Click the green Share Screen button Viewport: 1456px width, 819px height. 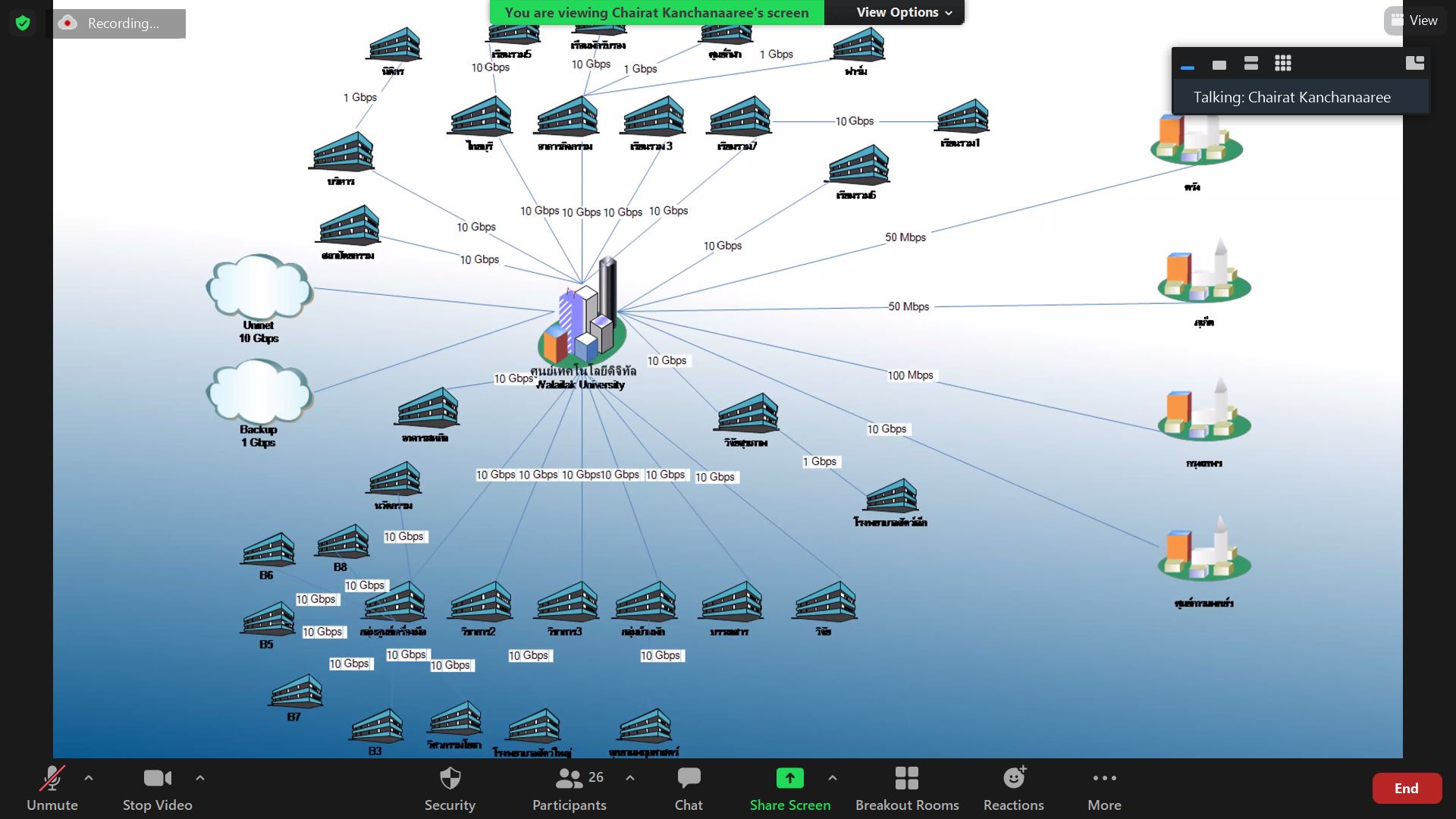tap(790, 789)
